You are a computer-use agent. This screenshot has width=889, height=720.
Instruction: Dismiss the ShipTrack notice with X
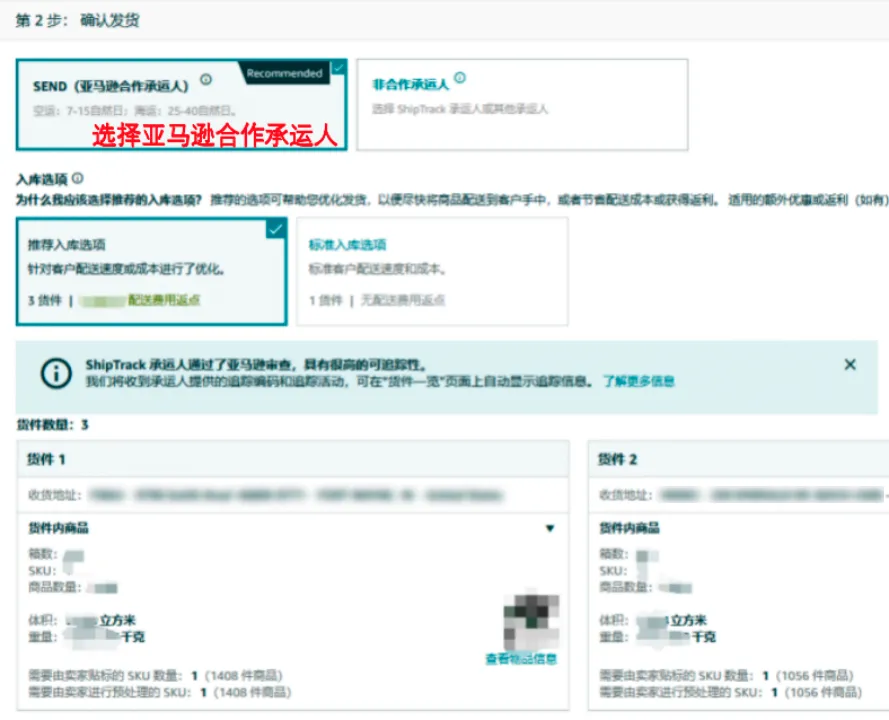coord(850,365)
